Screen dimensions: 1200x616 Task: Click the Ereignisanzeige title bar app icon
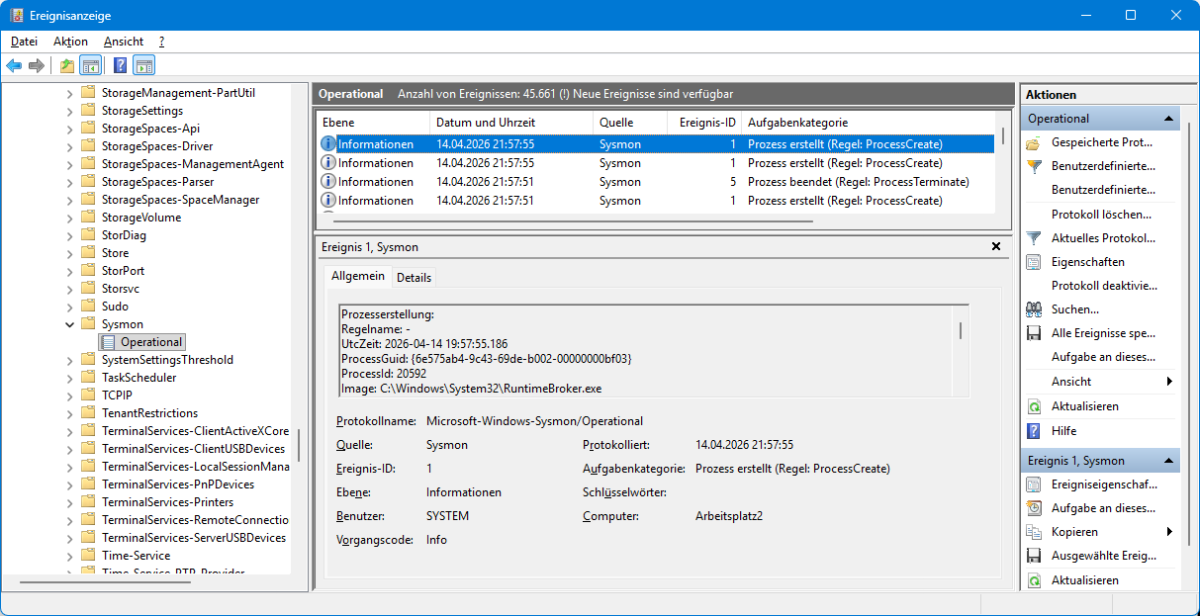pyautogui.click(x=17, y=15)
